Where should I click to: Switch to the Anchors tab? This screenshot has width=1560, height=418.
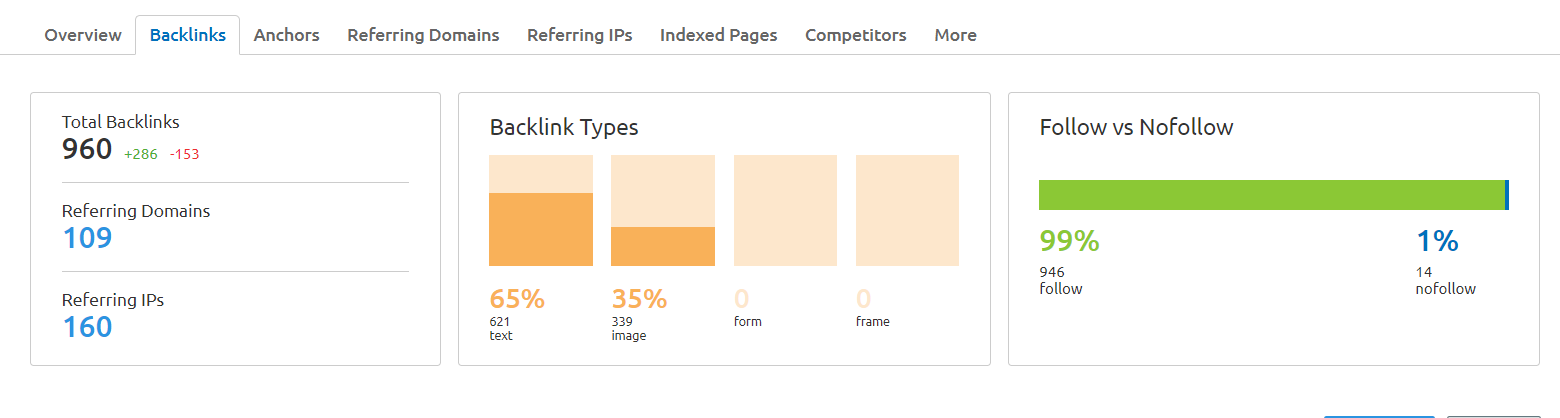pos(286,35)
